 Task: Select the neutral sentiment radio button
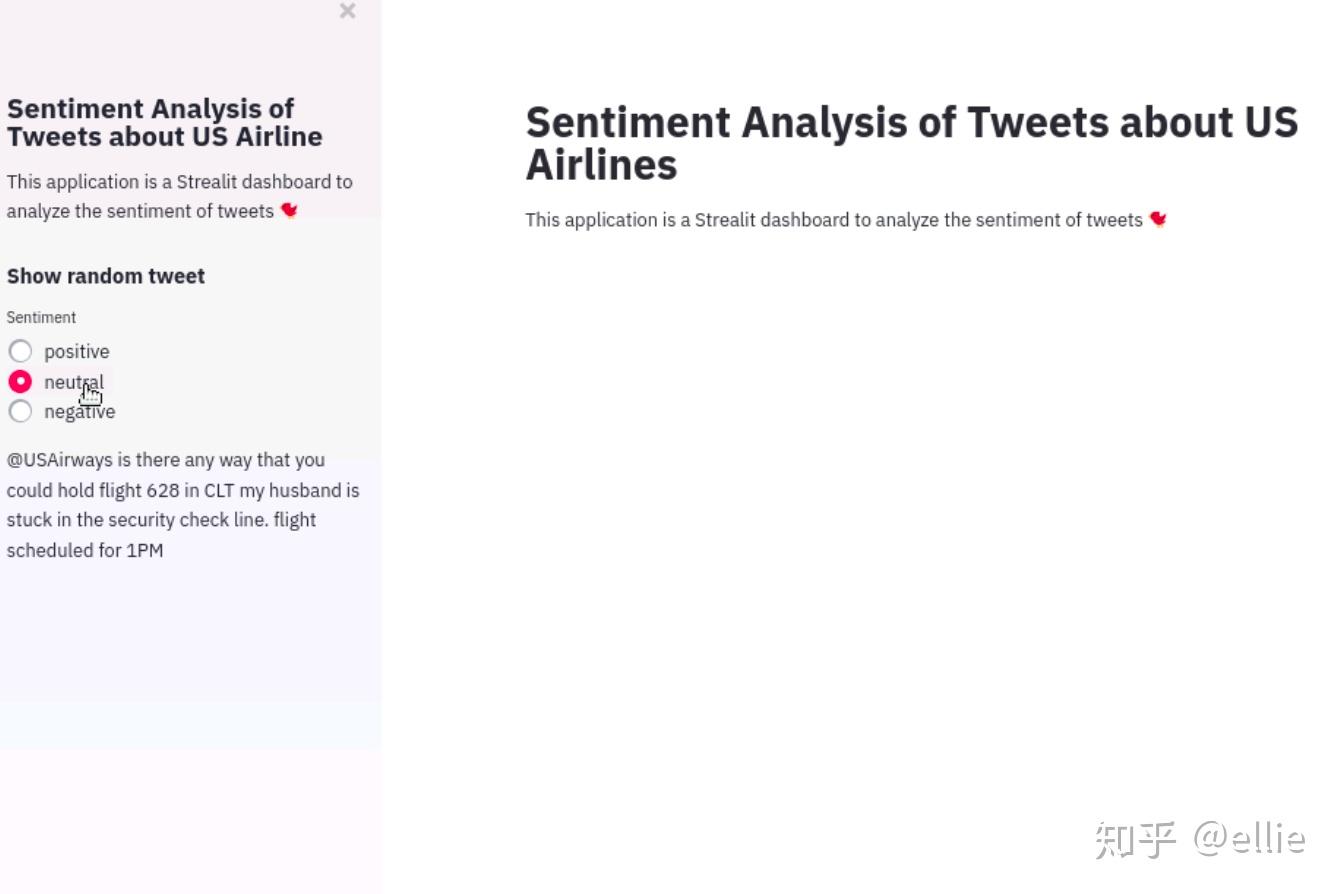click(20, 381)
